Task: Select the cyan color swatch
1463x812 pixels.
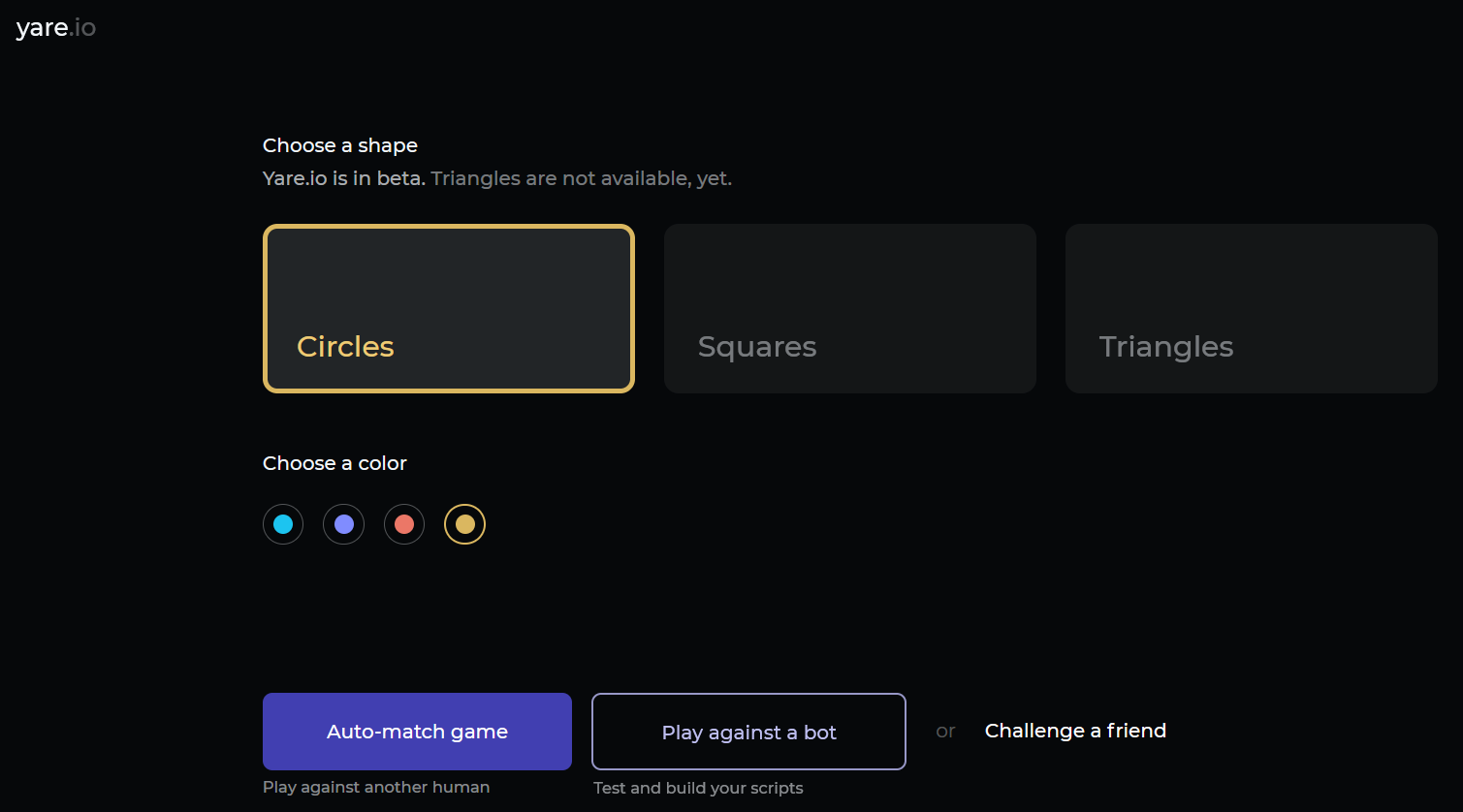Action: tap(283, 524)
